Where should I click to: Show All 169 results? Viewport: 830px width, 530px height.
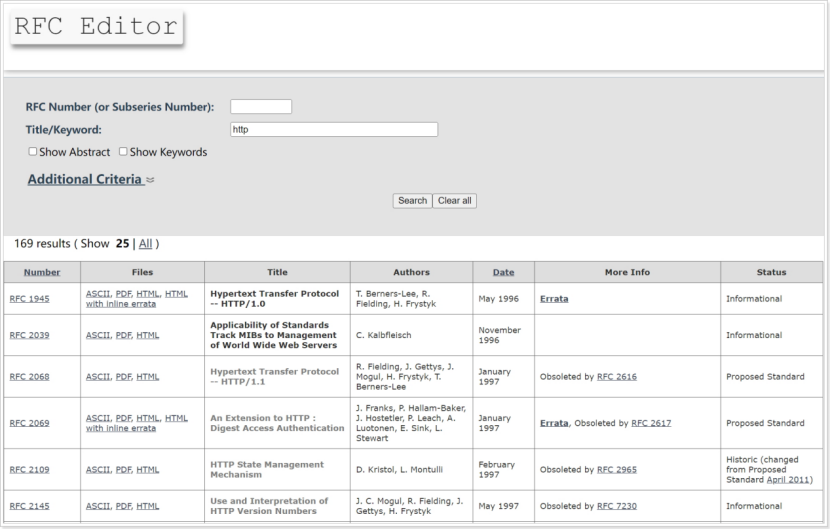coord(145,244)
